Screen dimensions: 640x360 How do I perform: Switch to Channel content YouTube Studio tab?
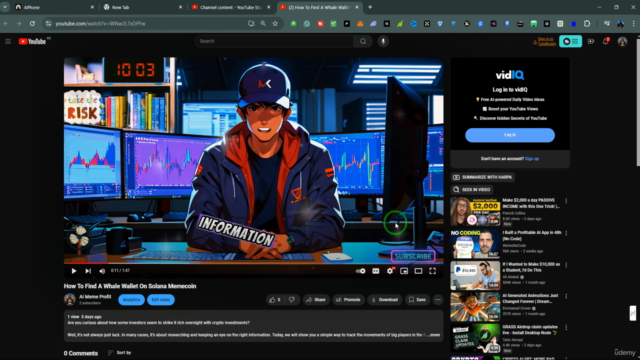pyautogui.click(x=231, y=7)
